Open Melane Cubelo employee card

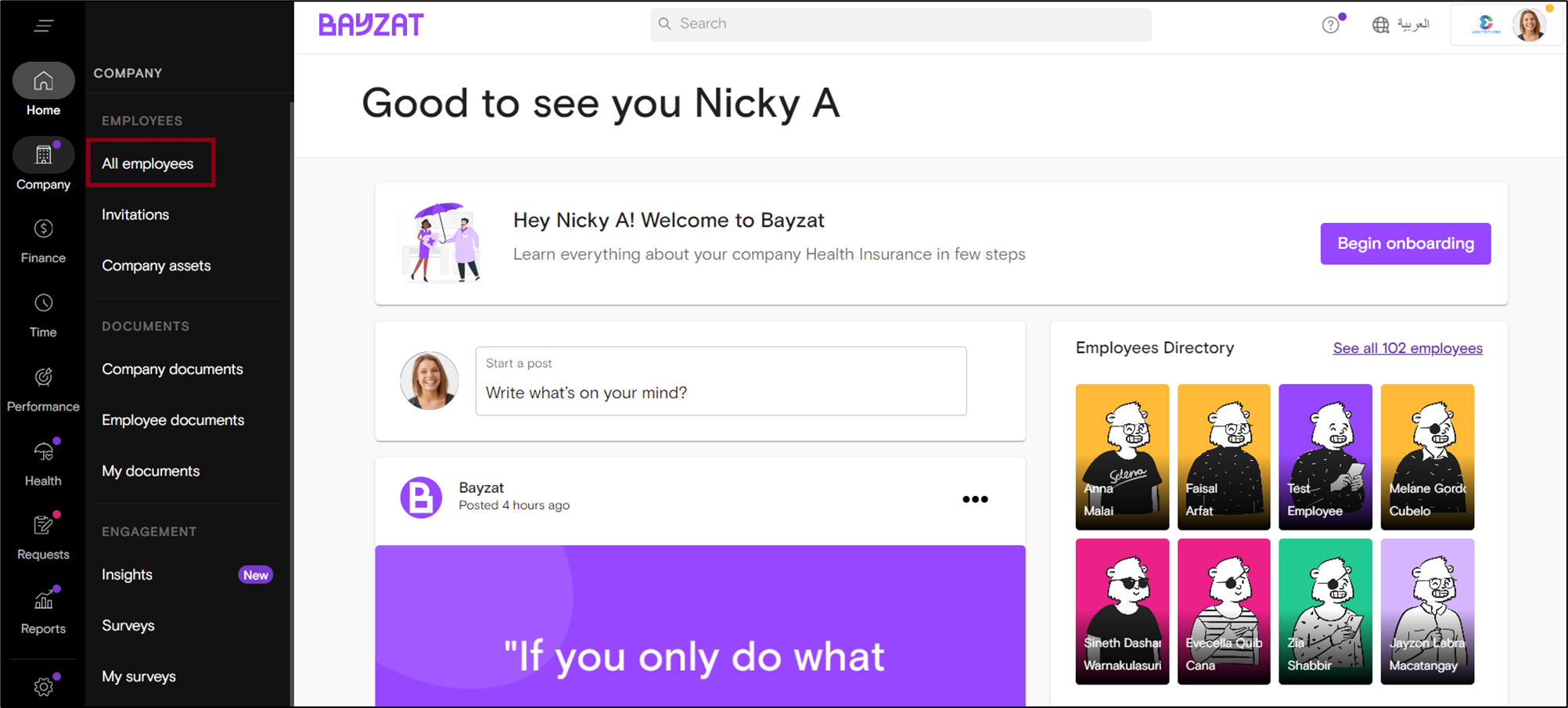pyautogui.click(x=1427, y=457)
